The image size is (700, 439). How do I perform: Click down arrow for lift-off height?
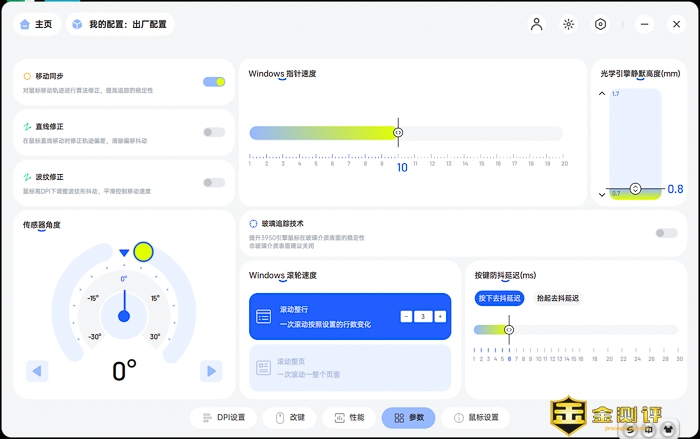[602, 193]
